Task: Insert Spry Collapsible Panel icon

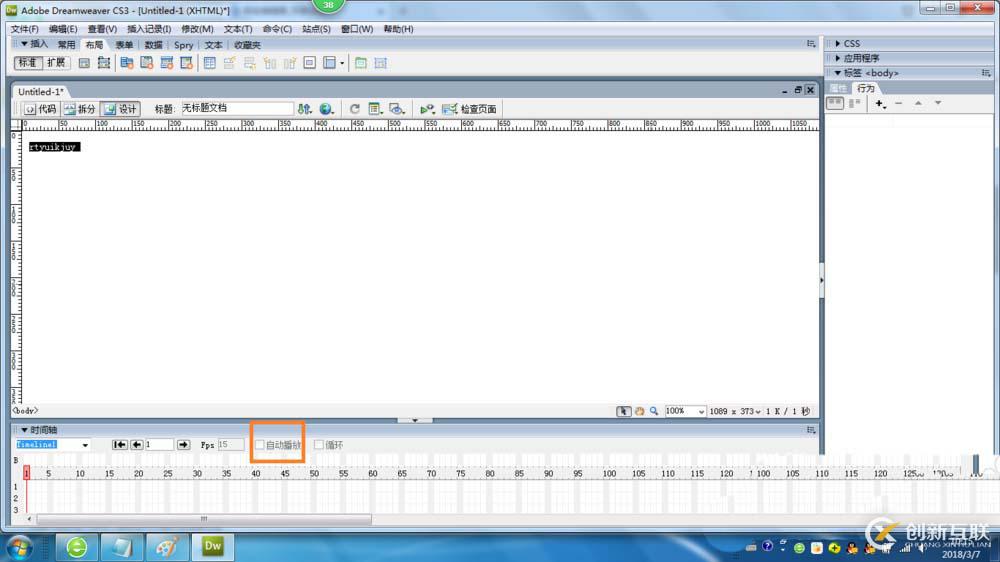Action: pyautogui.click(x=186, y=63)
